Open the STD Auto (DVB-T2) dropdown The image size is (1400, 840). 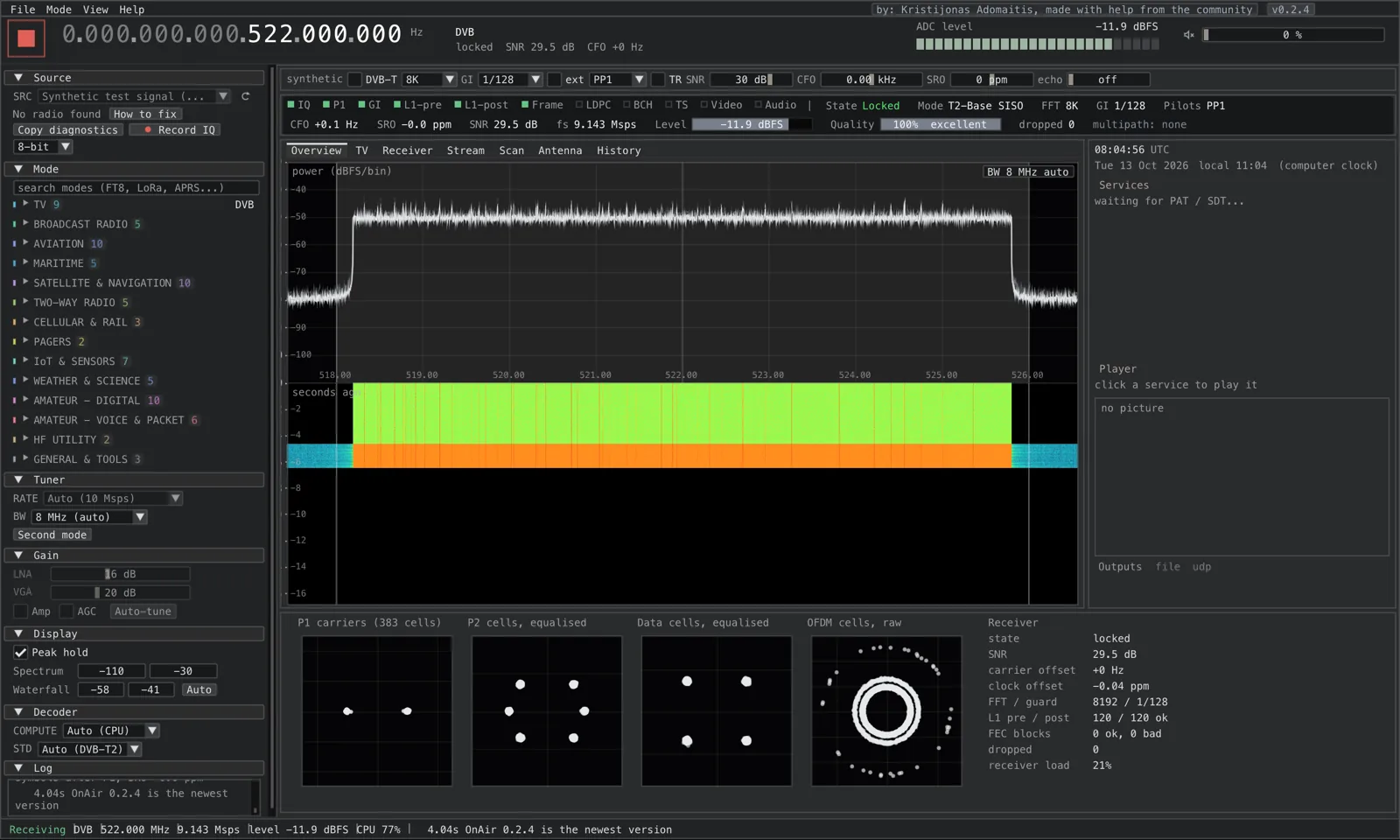click(89, 749)
